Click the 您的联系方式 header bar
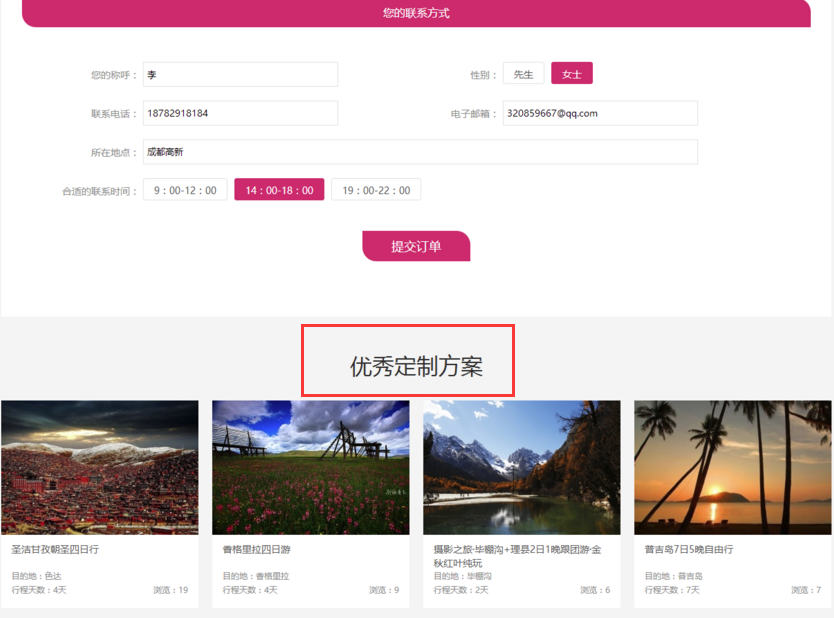Screen dimensions: 834x618 coord(416,13)
